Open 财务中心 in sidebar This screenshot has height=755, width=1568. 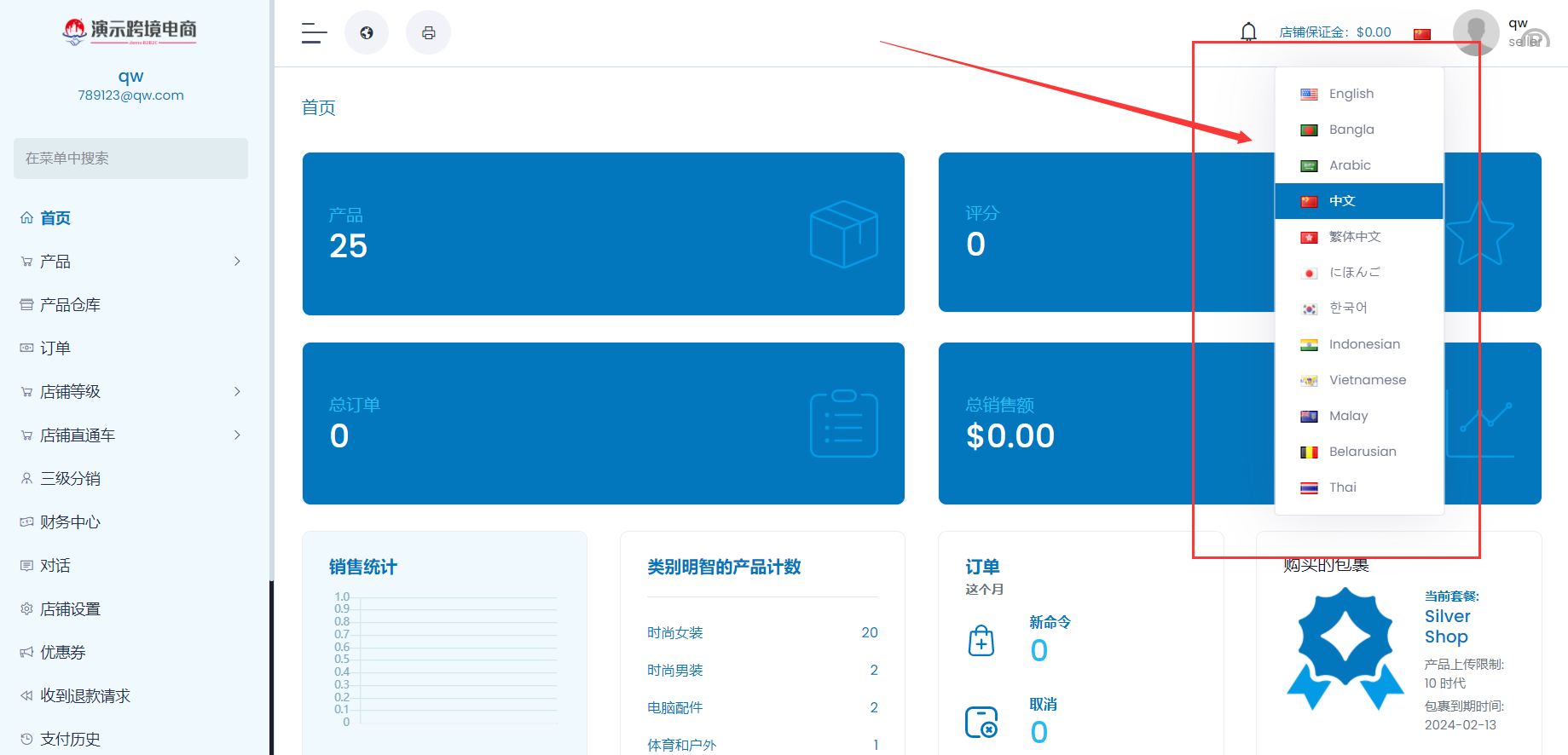point(70,522)
